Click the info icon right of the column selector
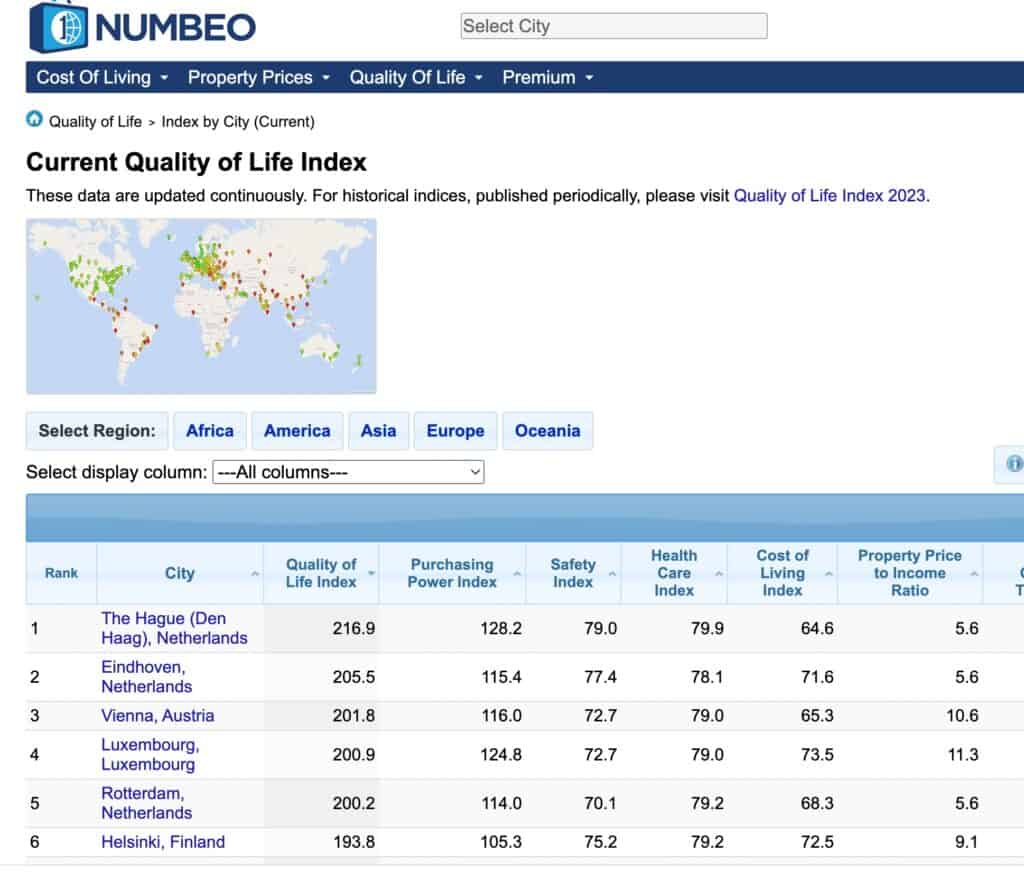Image resolution: width=1024 pixels, height=872 pixels. [x=1013, y=464]
